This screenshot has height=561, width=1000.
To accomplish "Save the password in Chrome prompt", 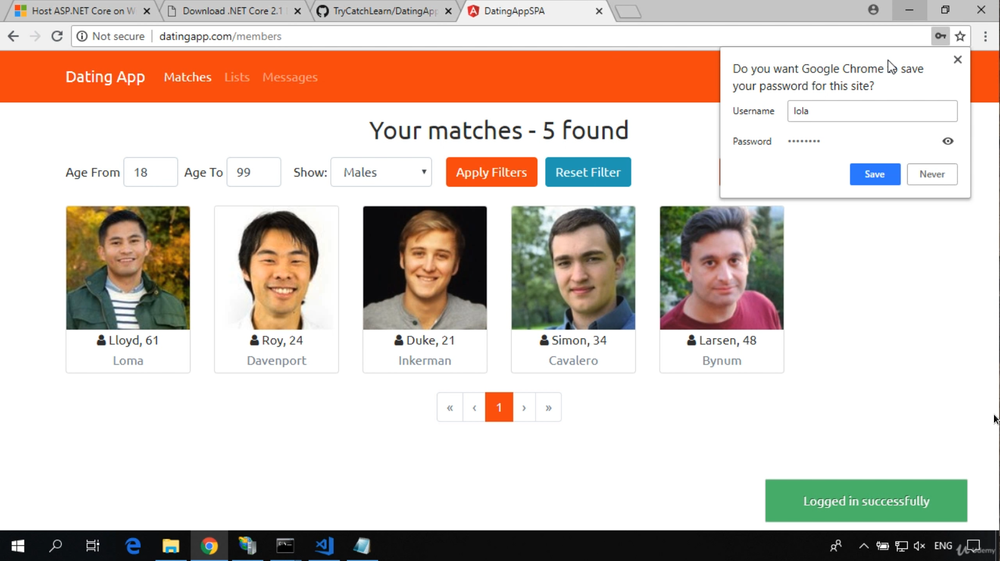I will pos(874,174).
